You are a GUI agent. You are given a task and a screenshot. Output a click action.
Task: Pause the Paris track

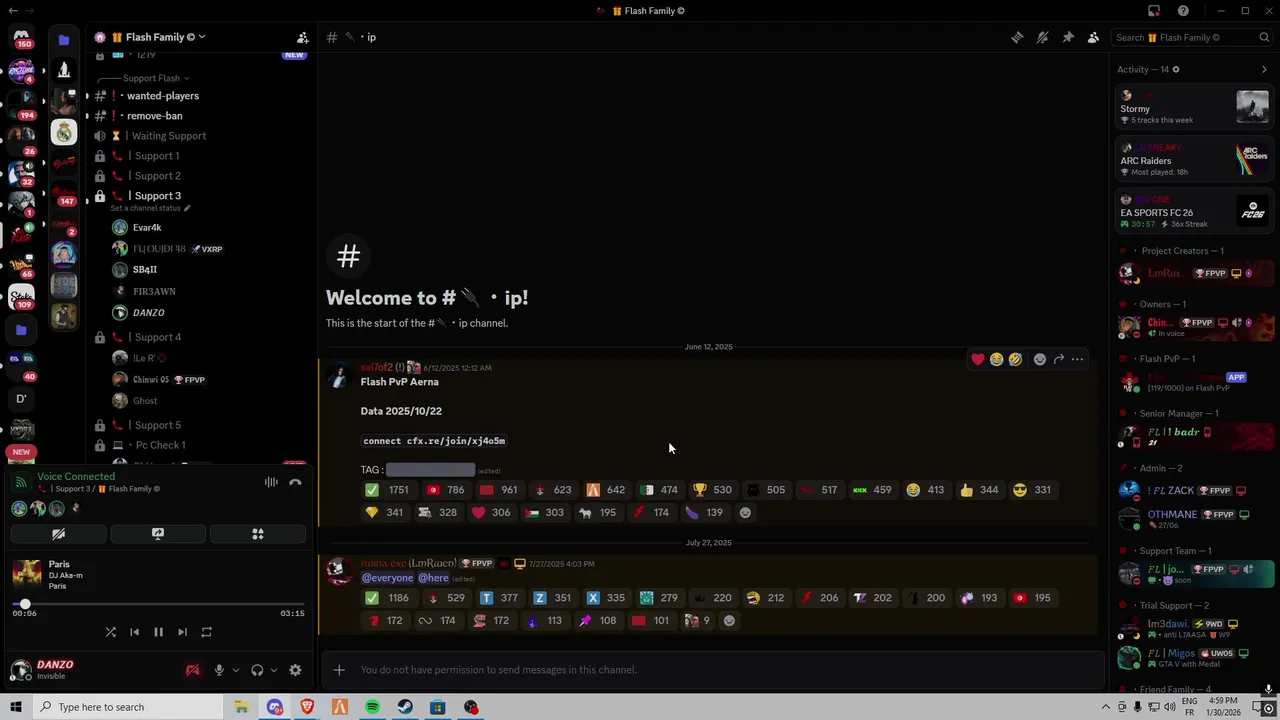coord(158,632)
